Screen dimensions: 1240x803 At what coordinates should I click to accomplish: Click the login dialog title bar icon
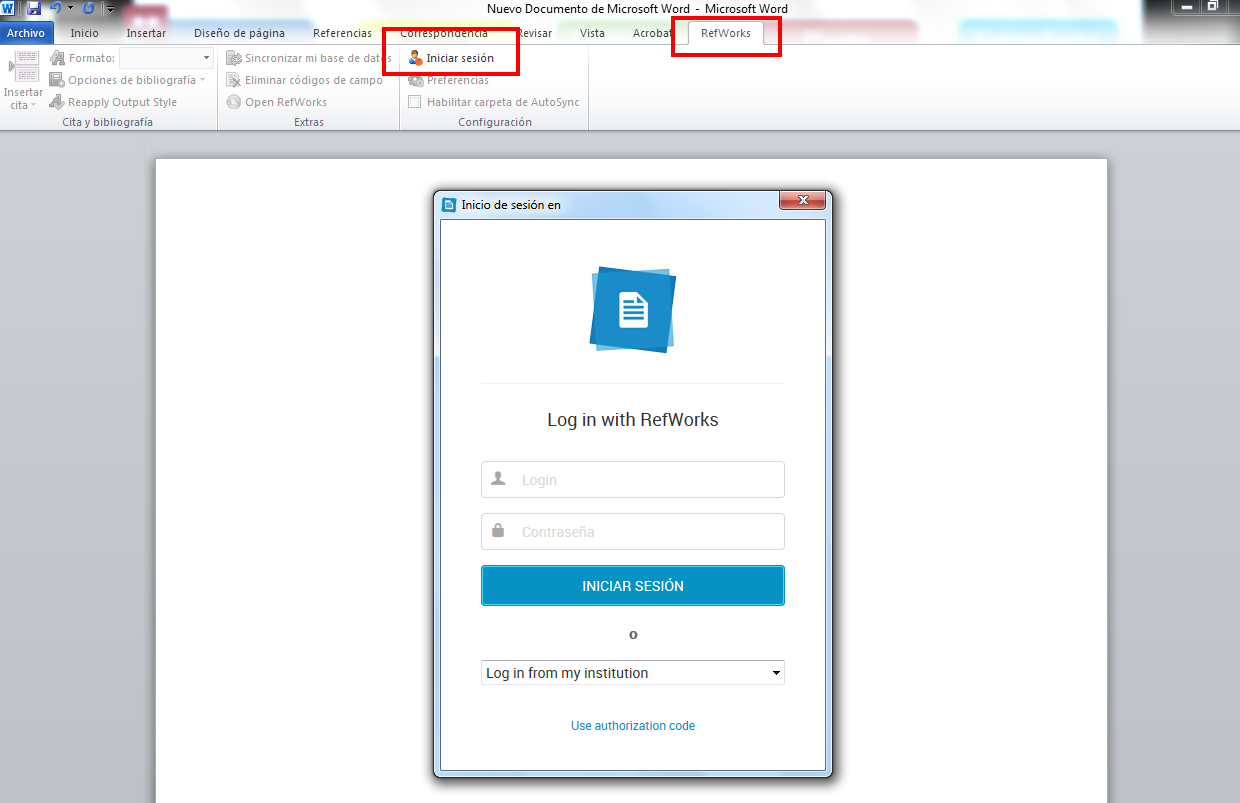click(449, 204)
